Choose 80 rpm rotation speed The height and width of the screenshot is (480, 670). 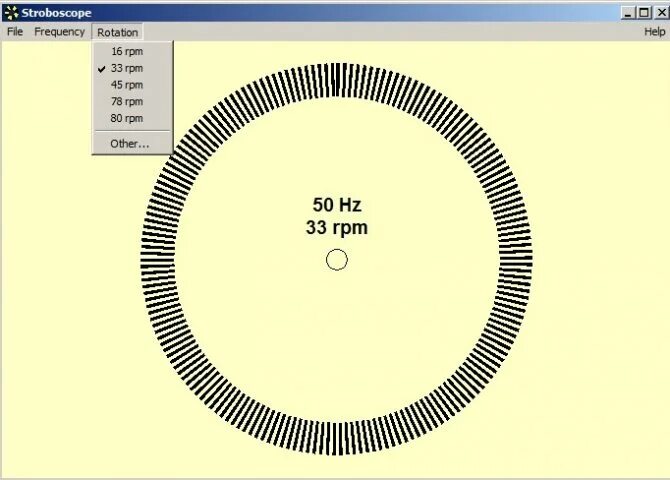click(132, 118)
